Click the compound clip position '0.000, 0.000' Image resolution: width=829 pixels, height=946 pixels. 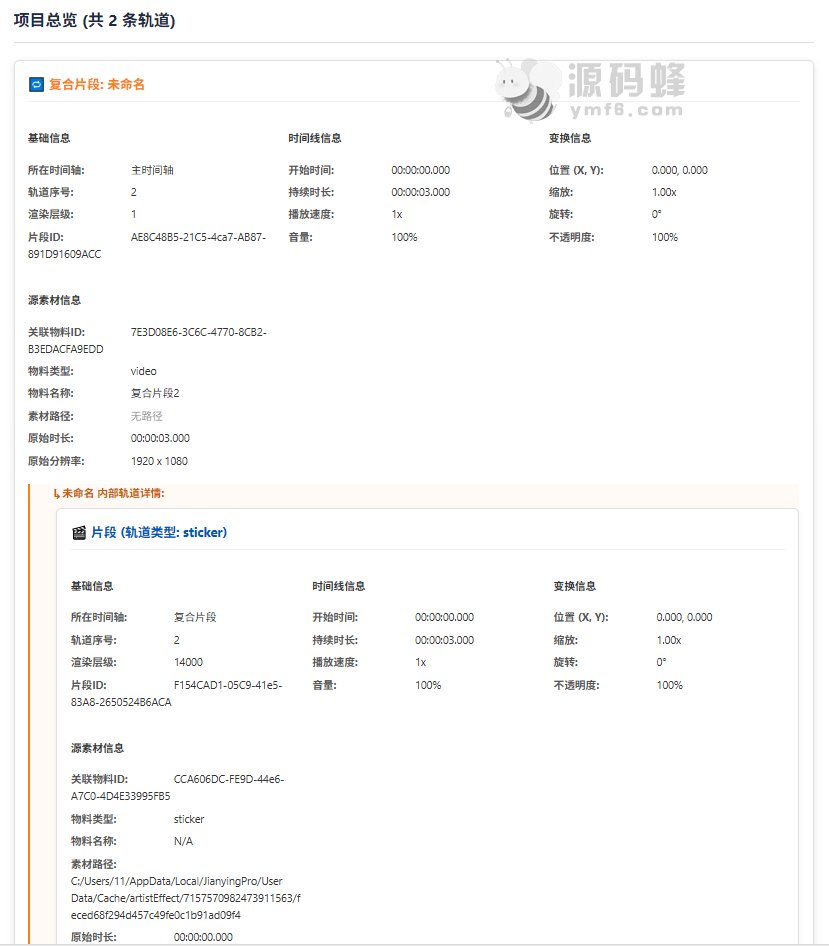point(680,170)
